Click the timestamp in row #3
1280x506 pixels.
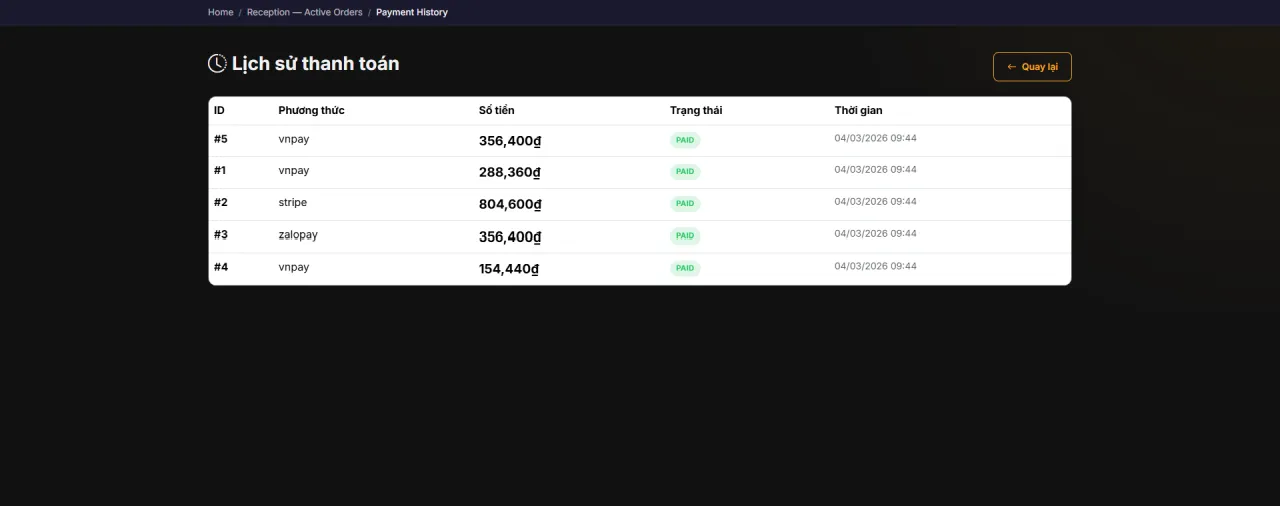pyautogui.click(x=876, y=234)
